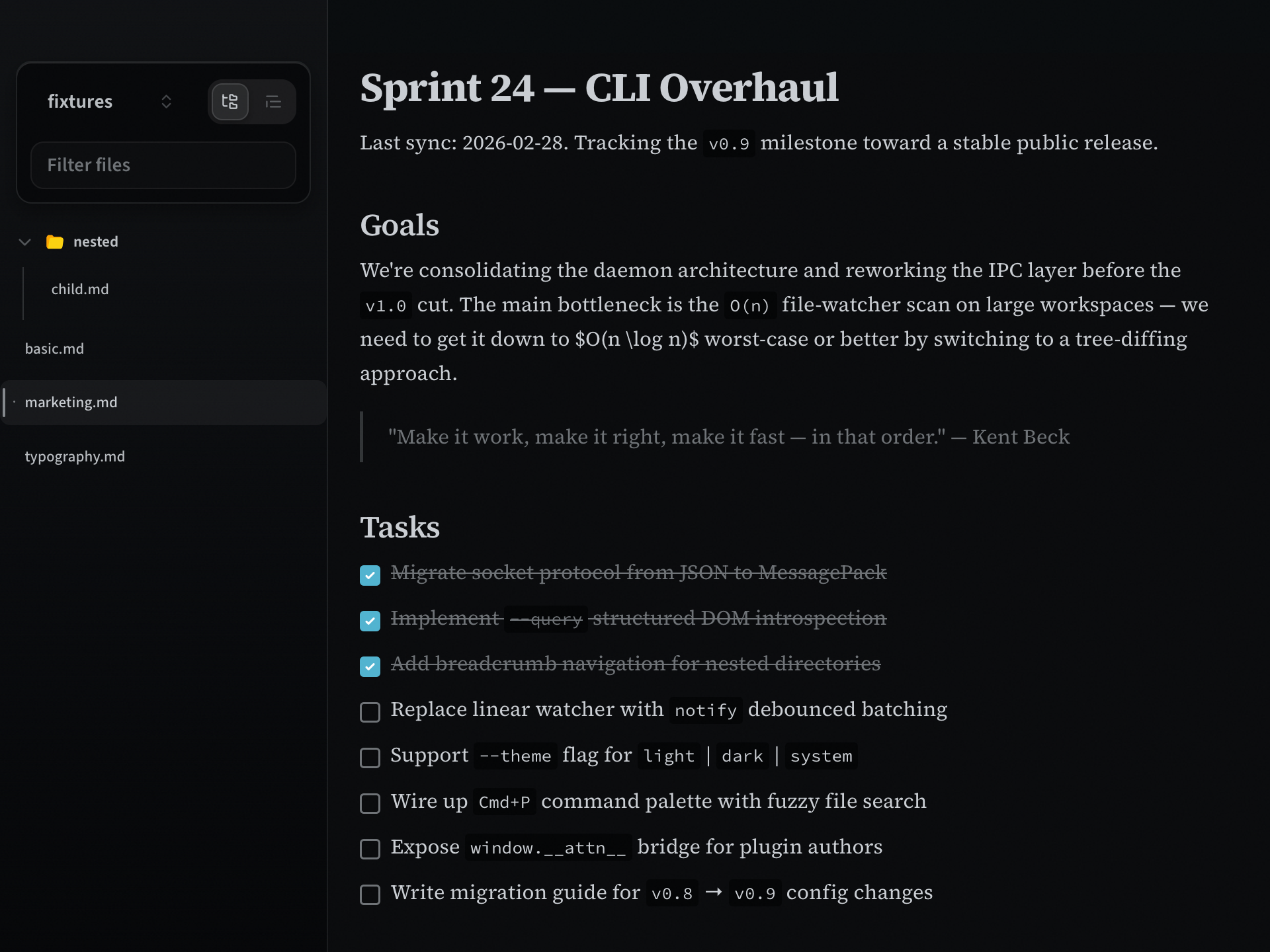Check the Write migration guide task
The image size is (1270, 952).
pos(370,894)
